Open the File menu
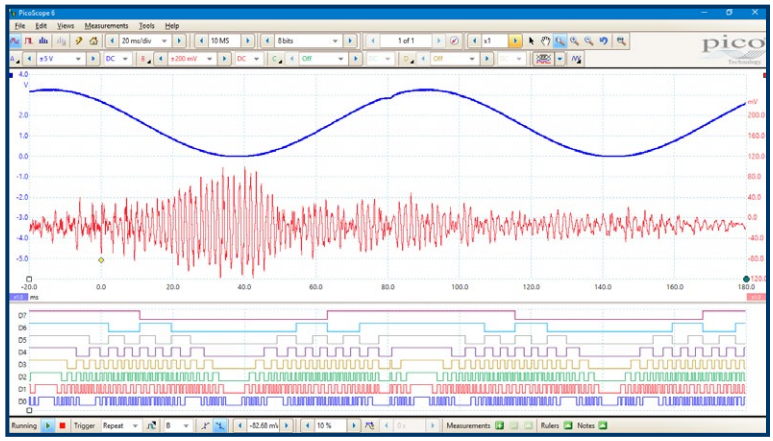Image resolution: width=773 pixels, height=441 pixels. pyautogui.click(x=20, y=26)
